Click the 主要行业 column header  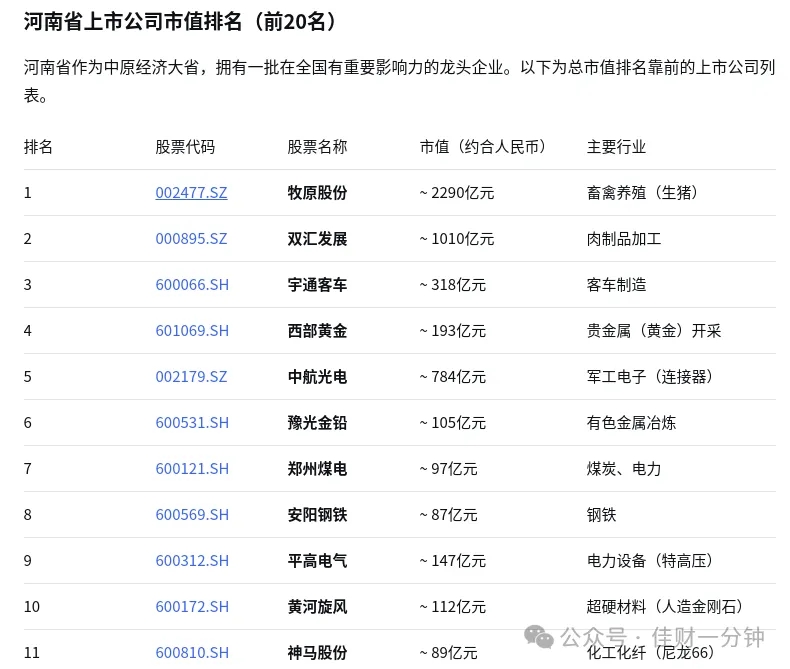click(x=616, y=147)
